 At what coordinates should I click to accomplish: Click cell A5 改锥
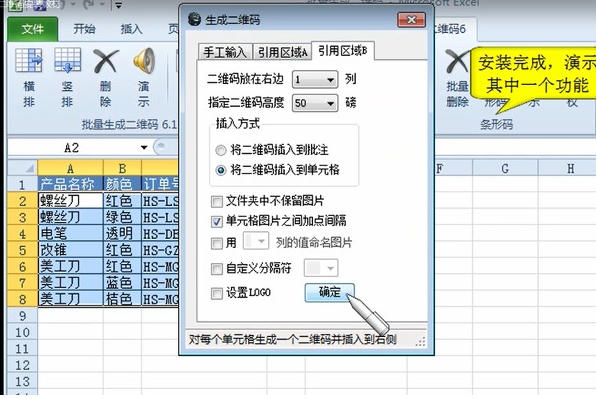(70, 250)
